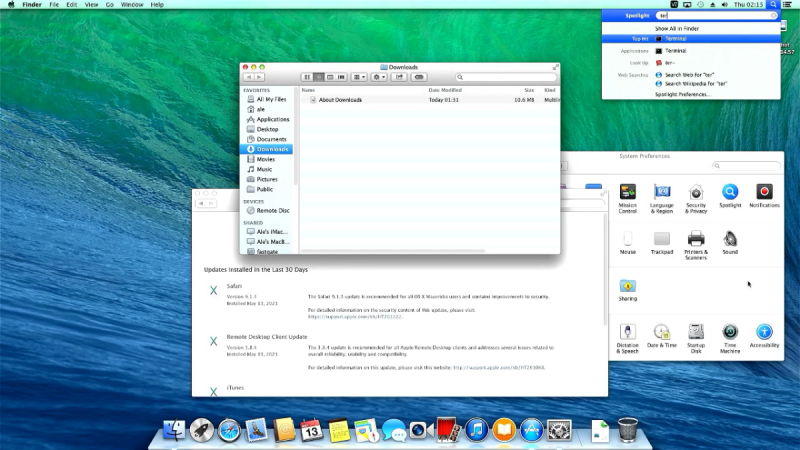Image resolution: width=800 pixels, height=450 pixels.
Task: Switch Finder to column view
Action: [330, 77]
